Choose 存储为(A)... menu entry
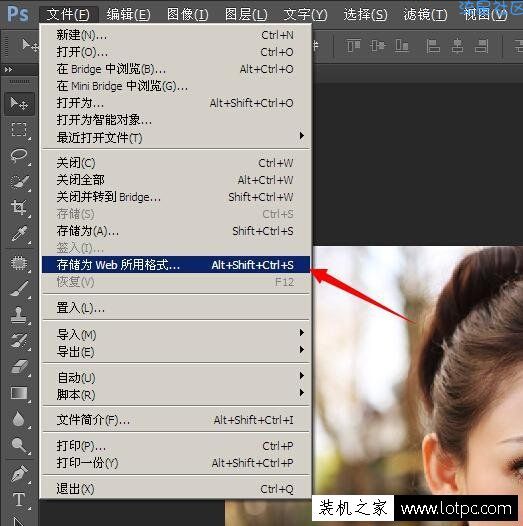 click(x=175, y=231)
